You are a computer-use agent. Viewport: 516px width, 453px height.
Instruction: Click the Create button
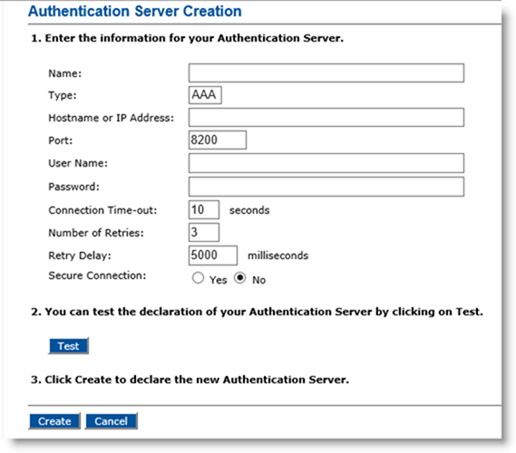point(55,421)
